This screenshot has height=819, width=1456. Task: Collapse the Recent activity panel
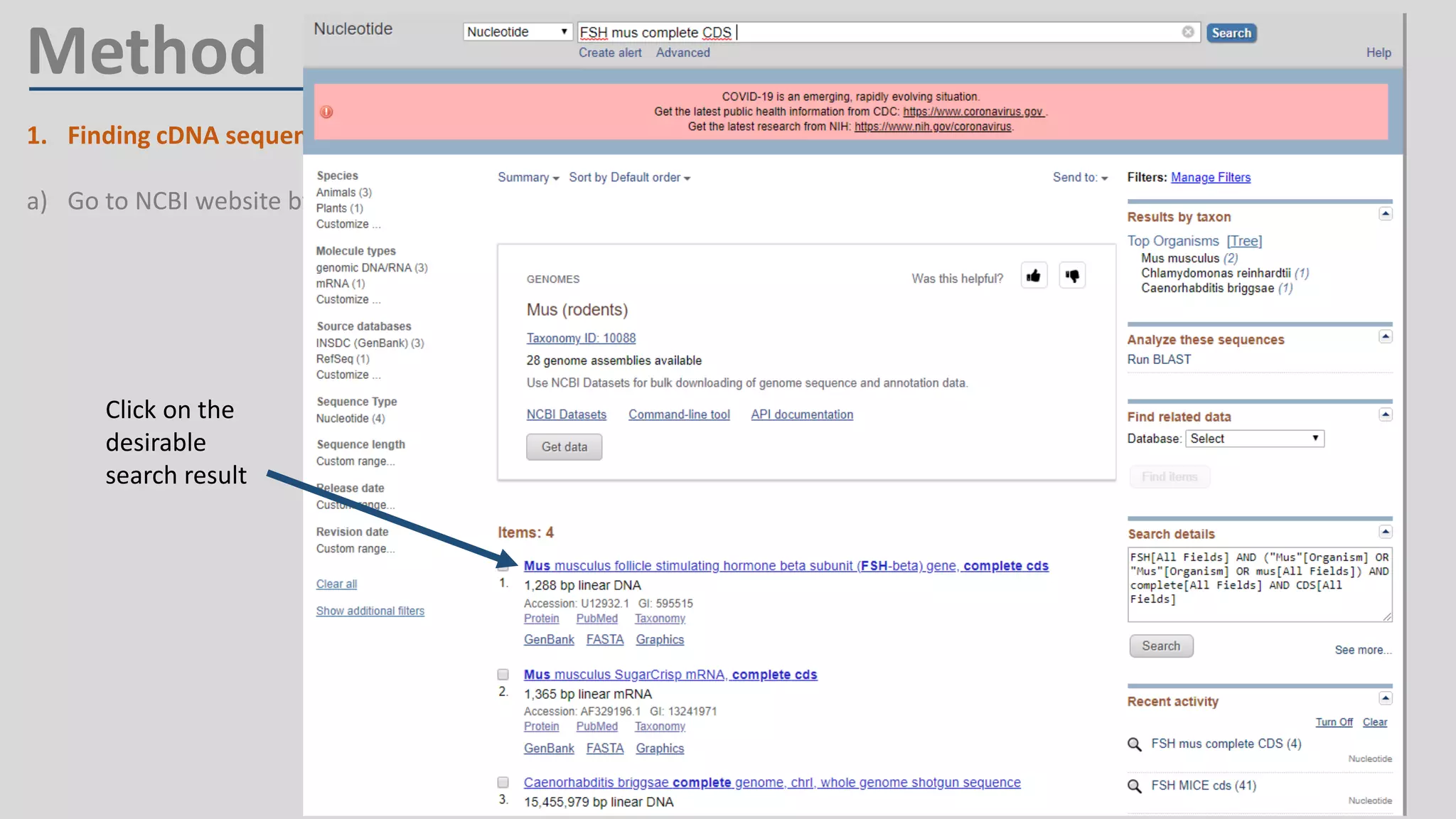point(1385,699)
